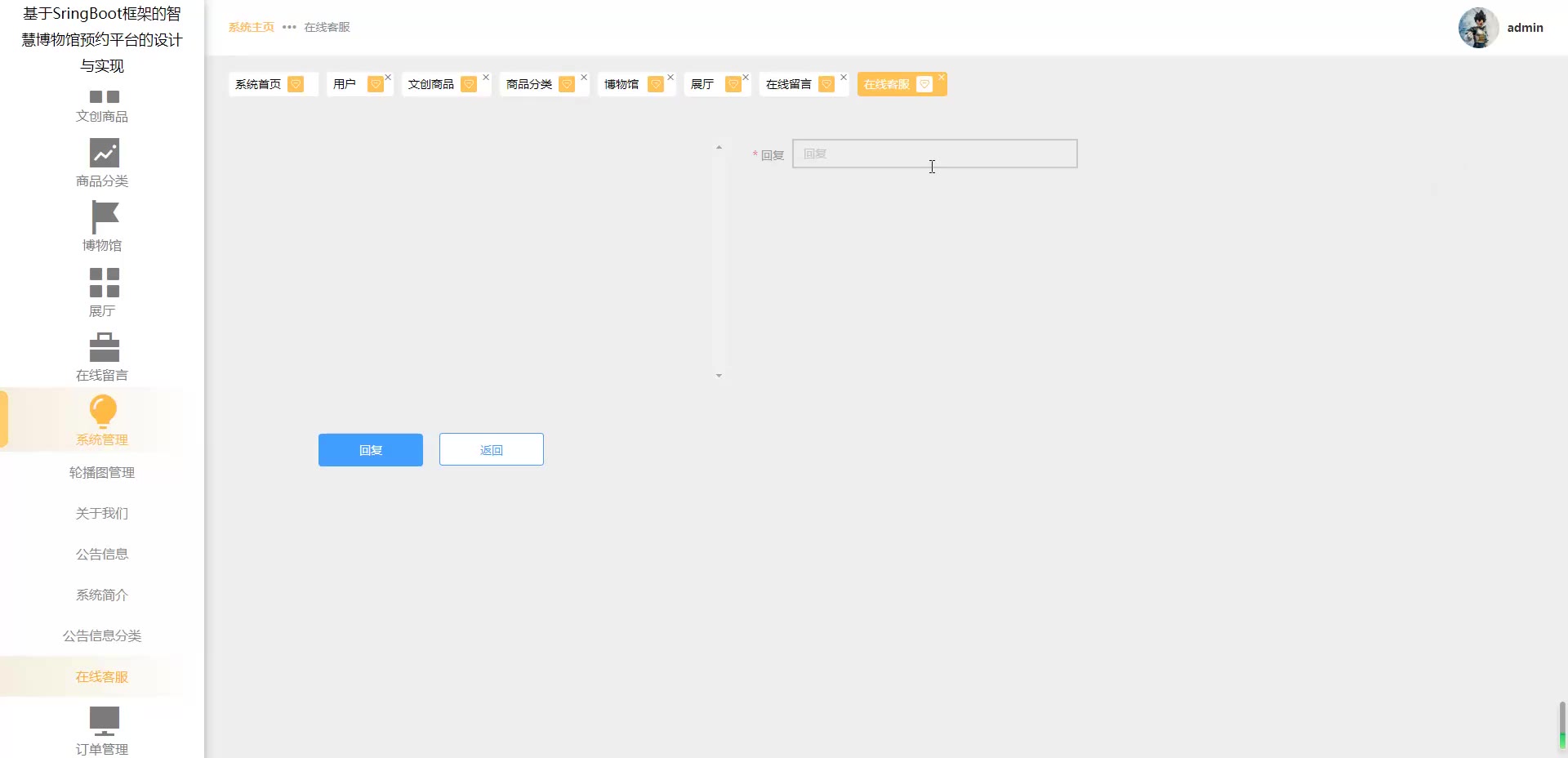The image size is (1568, 758).
Task: Open 系统简介 in the sidebar
Action: (x=102, y=595)
